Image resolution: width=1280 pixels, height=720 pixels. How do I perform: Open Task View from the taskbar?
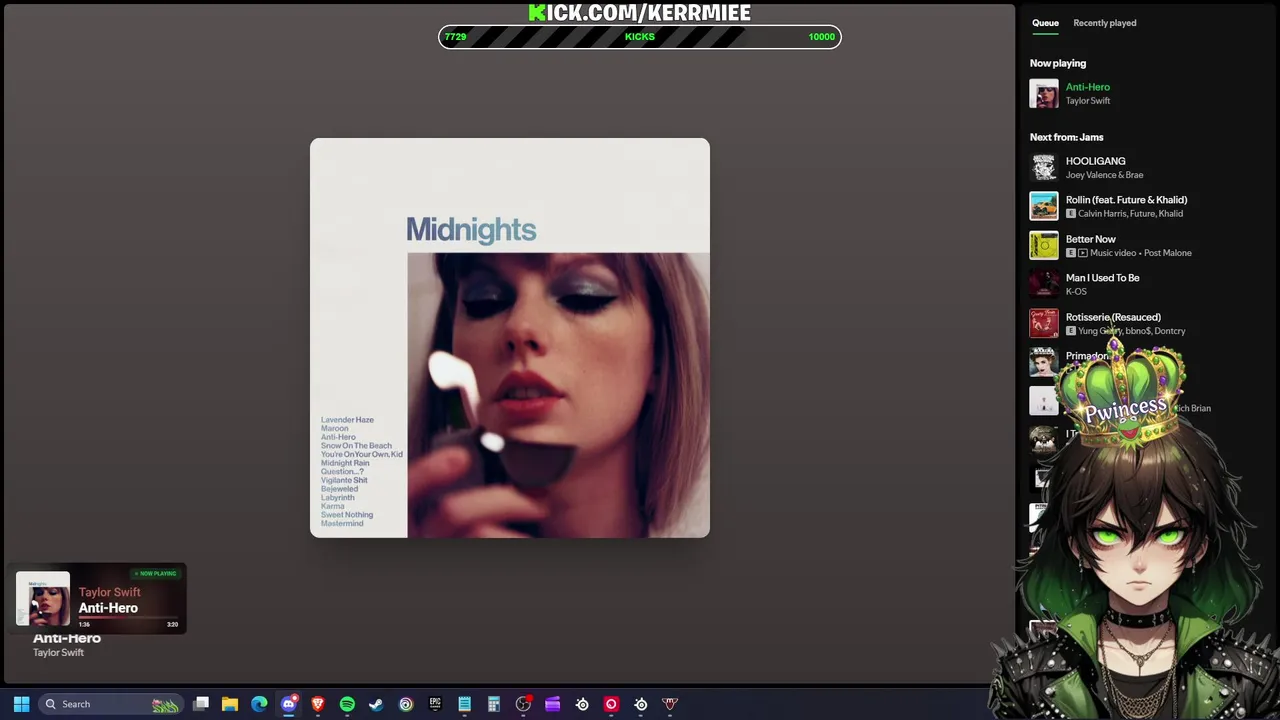coord(201,704)
